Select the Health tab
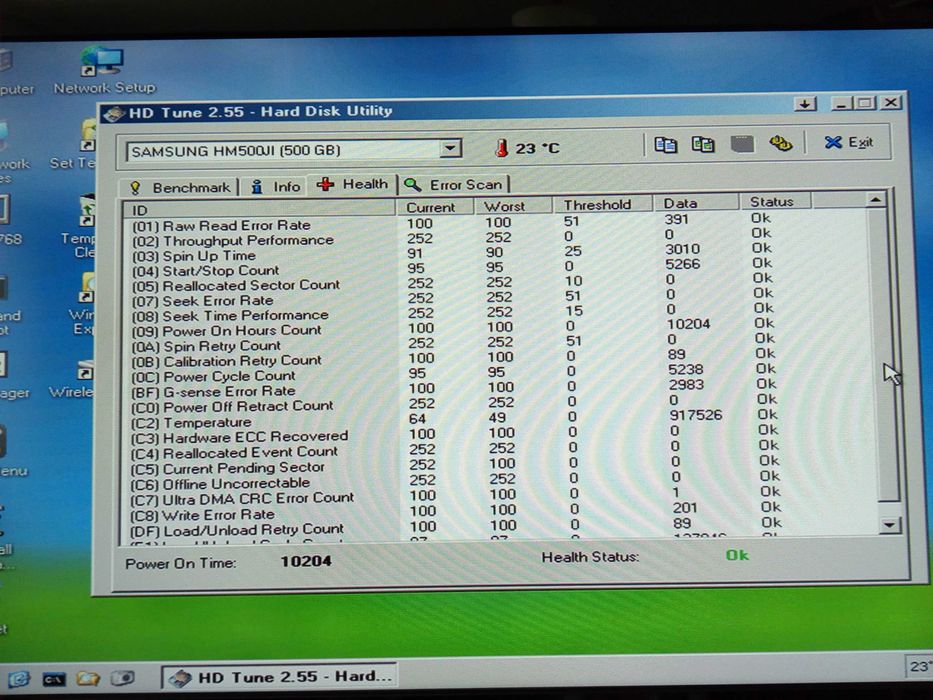The width and height of the screenshot is (933, 700). click(x=352, y=185)
